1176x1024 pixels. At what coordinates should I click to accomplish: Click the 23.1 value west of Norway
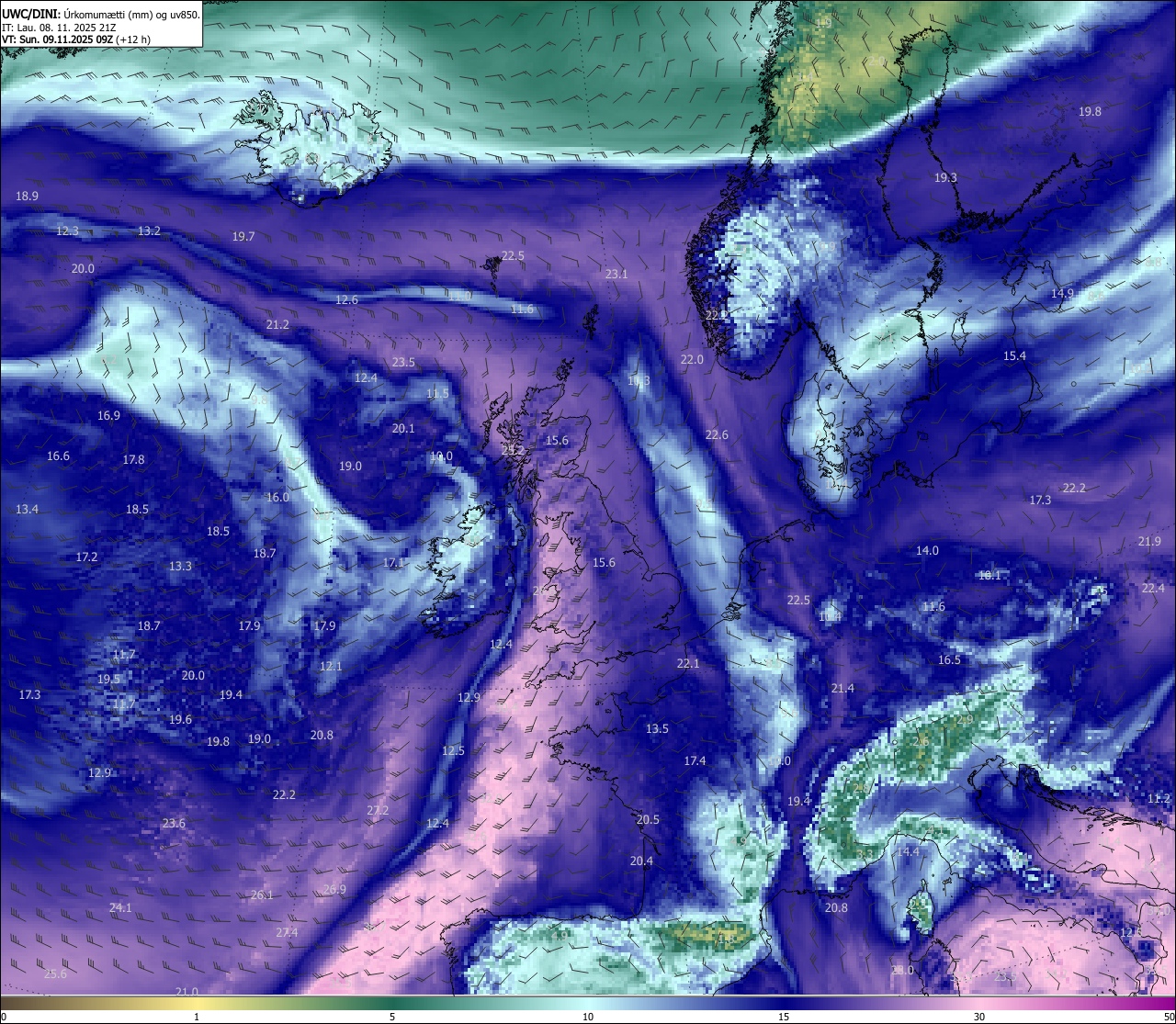pos(616,274)
